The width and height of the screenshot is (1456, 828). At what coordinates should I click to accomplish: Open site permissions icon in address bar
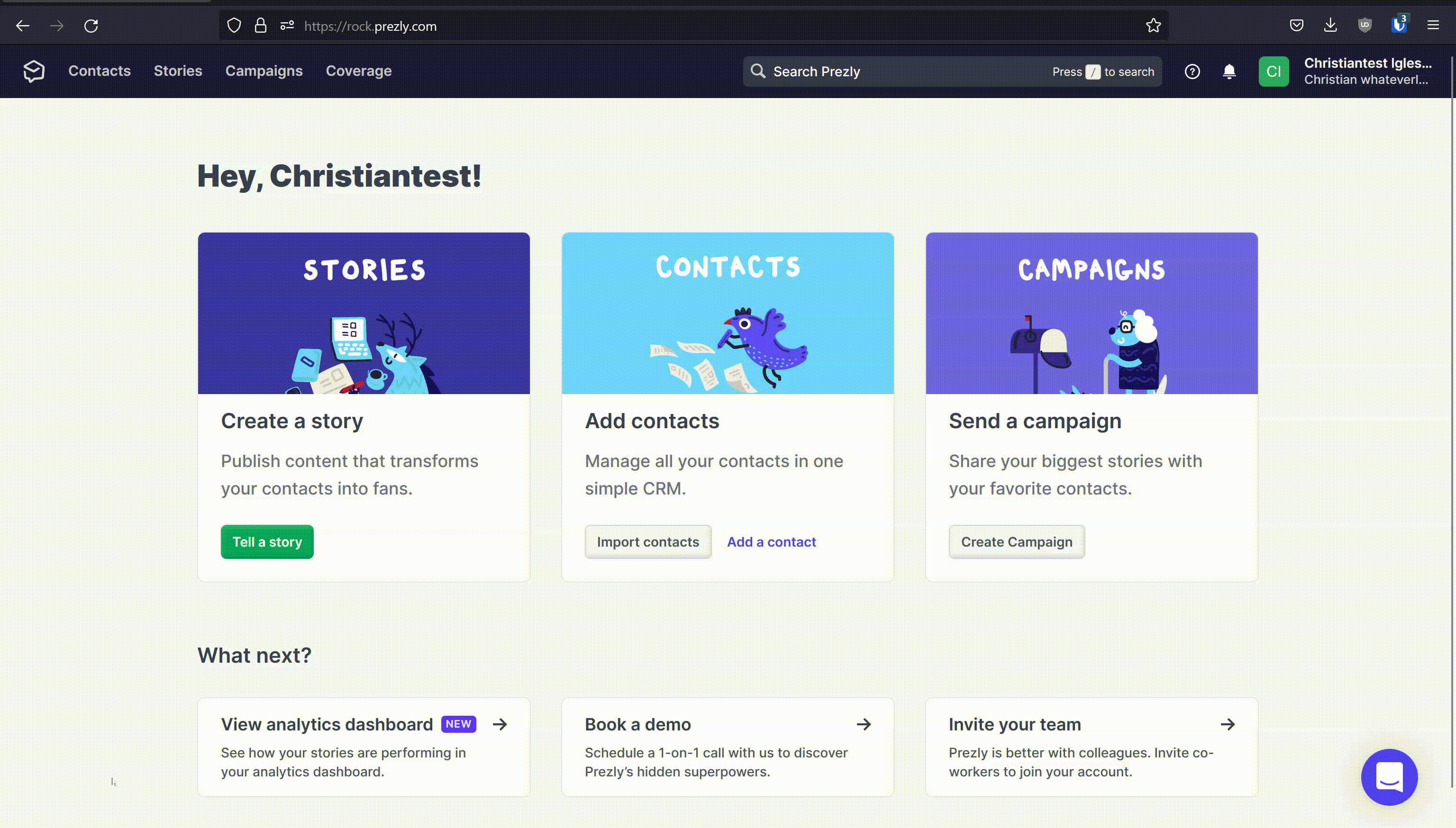pyautogui.click(x=287, y=26)
